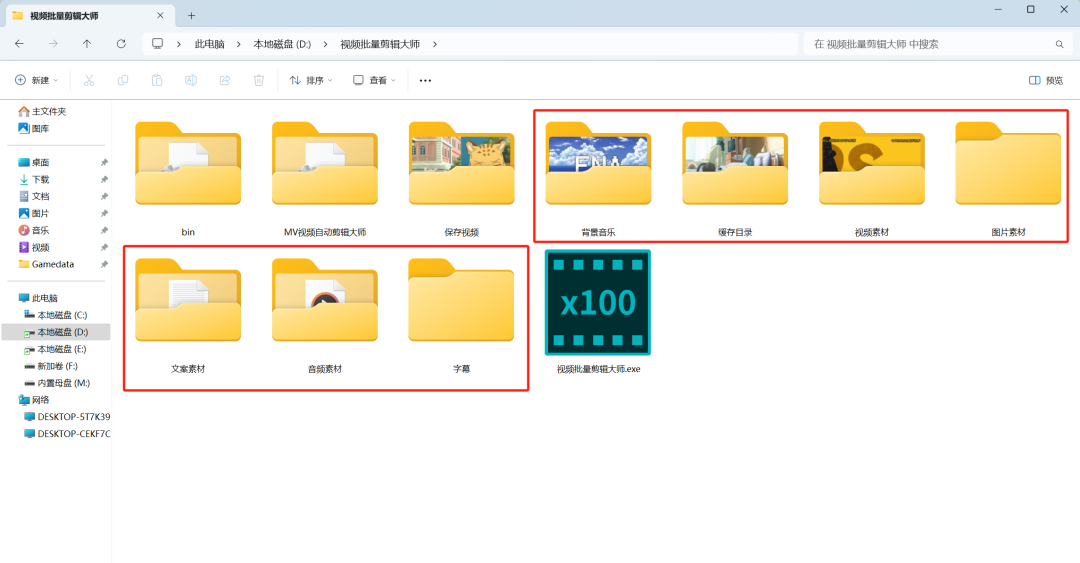This screenshot has height=563, width=1080.
Task: Open the MV视频自动剪辑大师 folder
Action: pyautogui.click(x=324, y=164)
